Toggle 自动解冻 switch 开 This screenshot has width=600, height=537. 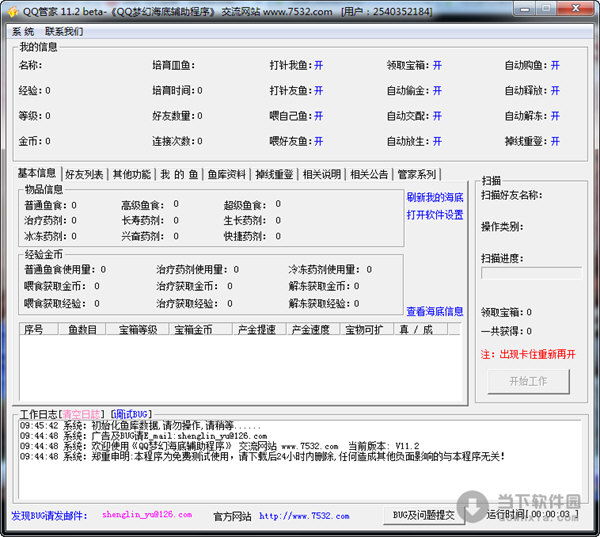[555, 116]
